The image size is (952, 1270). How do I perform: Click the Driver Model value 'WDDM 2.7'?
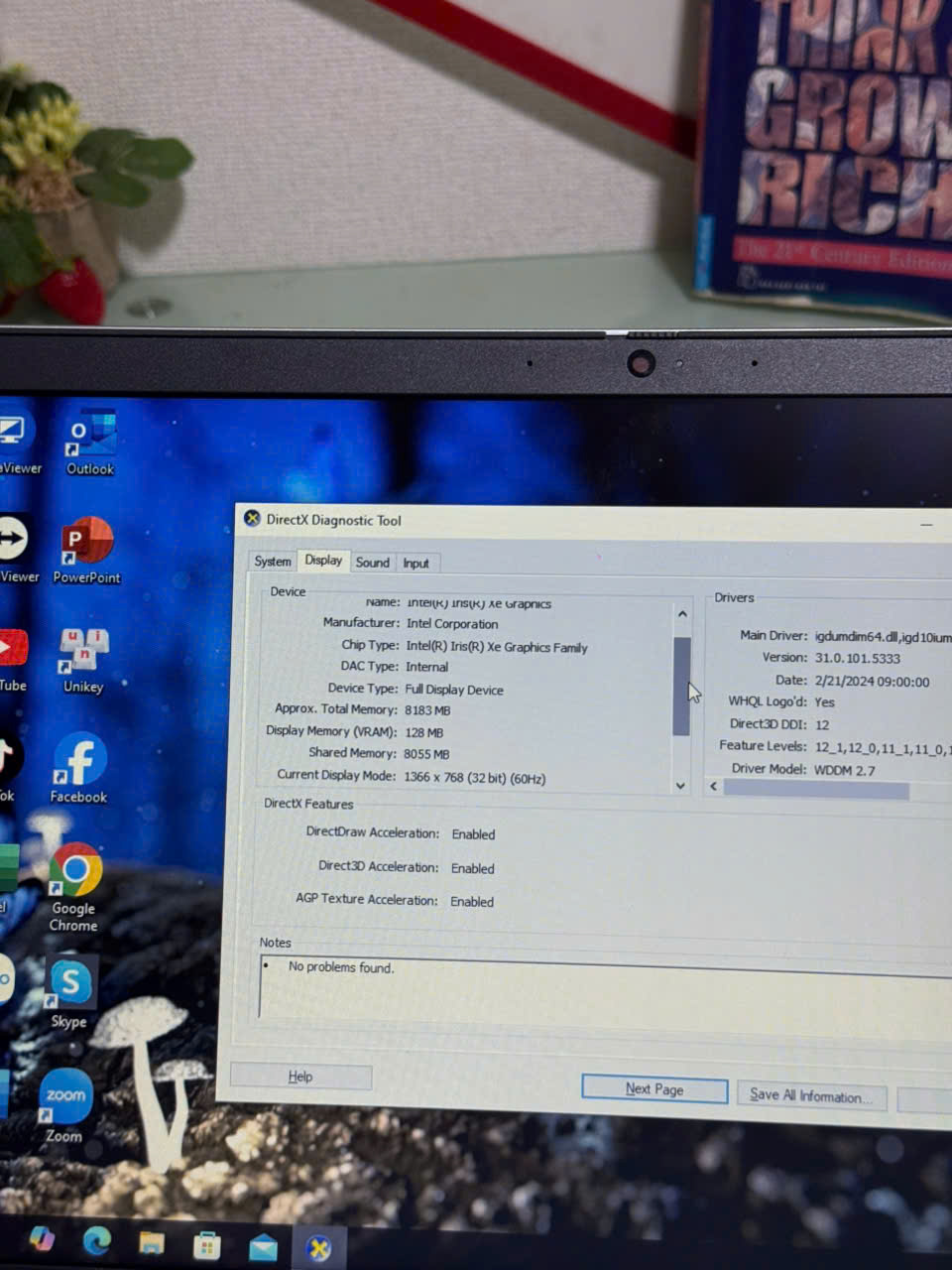tap(845, 770)
